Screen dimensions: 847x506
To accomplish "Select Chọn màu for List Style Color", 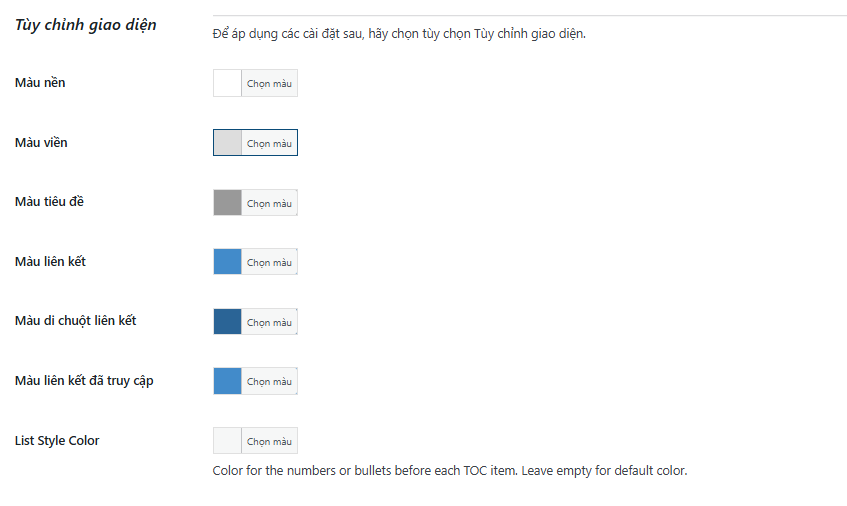I will click(269, 441).
